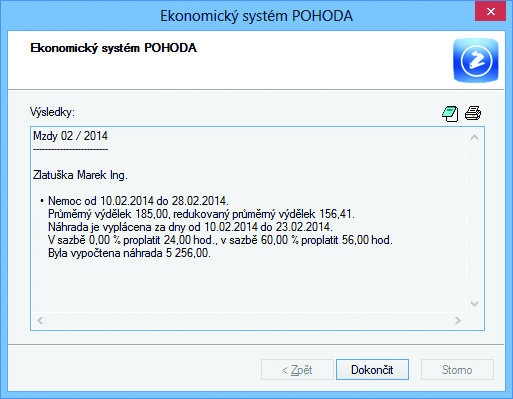The height and width of the screenshot is (399, 513).
Task: Print the results with printer icon
Action: click(x=473, y=113)
